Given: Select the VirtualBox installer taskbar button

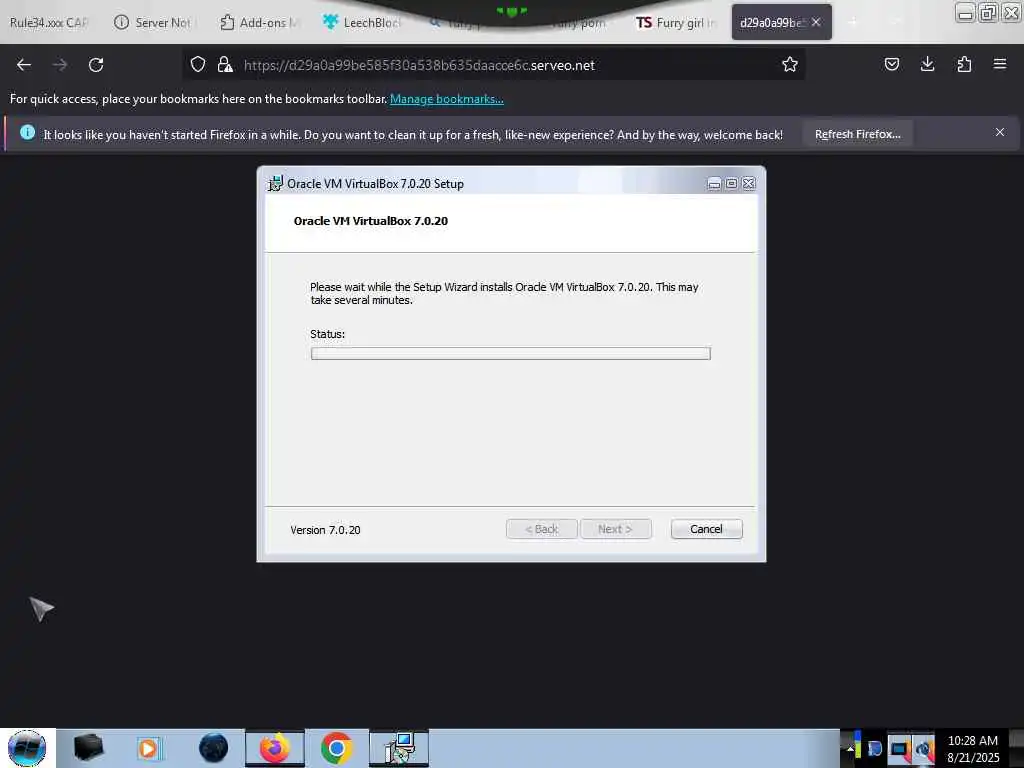Looking at the screenshot, I should click(399, 748).
